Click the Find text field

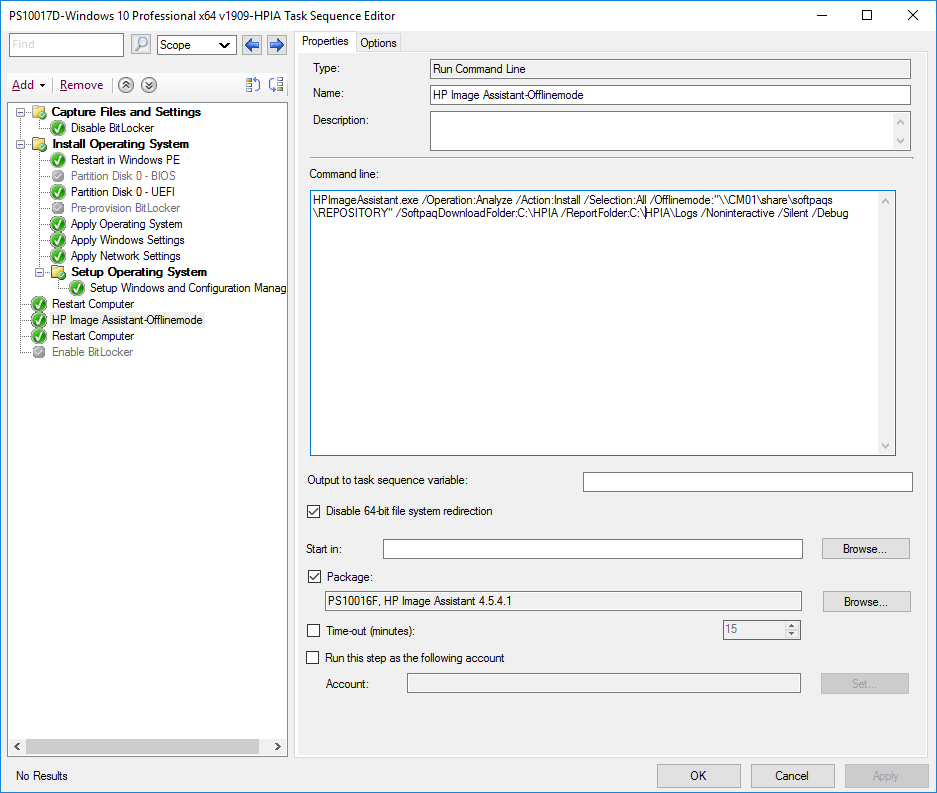(66, 45)
